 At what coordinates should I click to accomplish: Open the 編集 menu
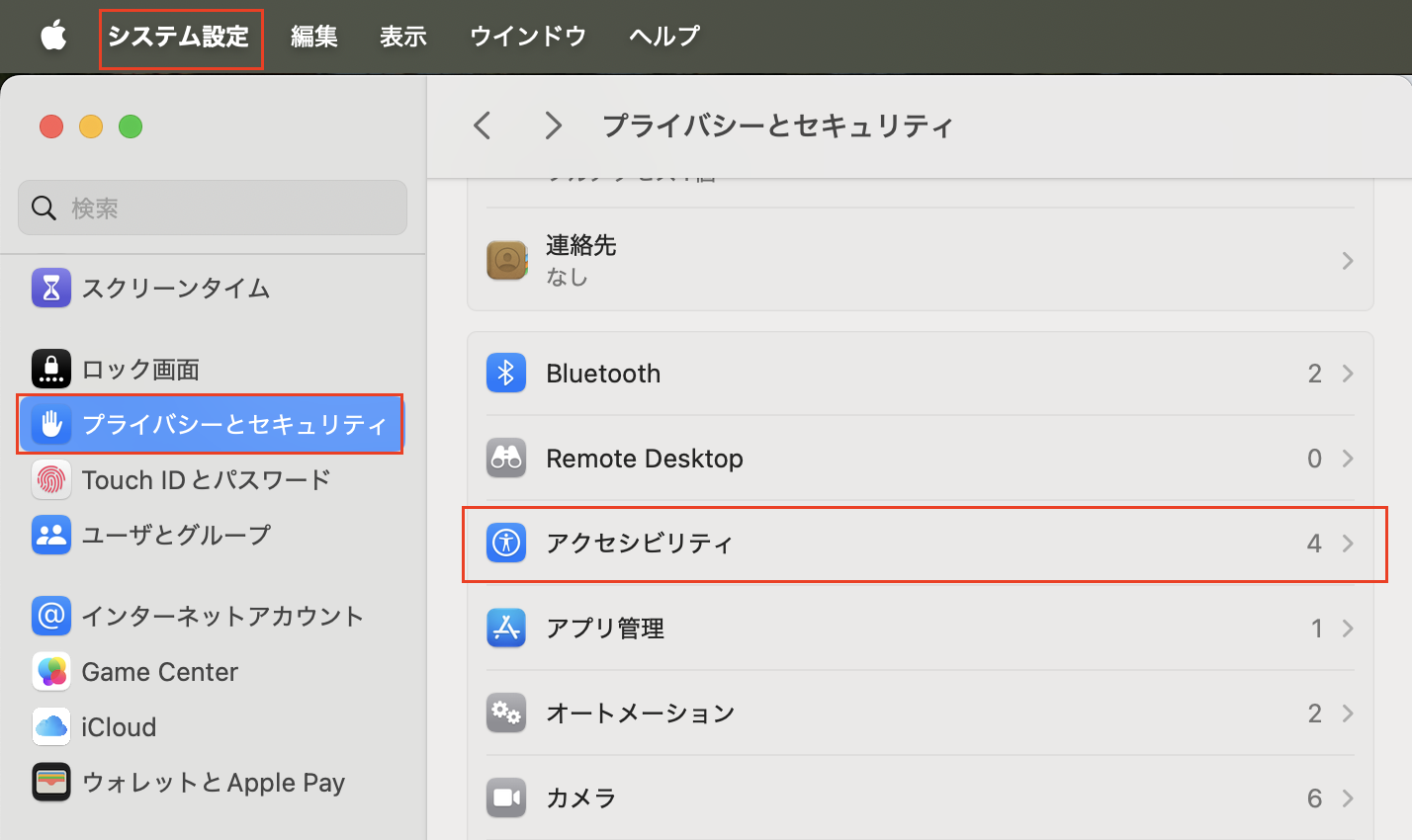[314, 37]
